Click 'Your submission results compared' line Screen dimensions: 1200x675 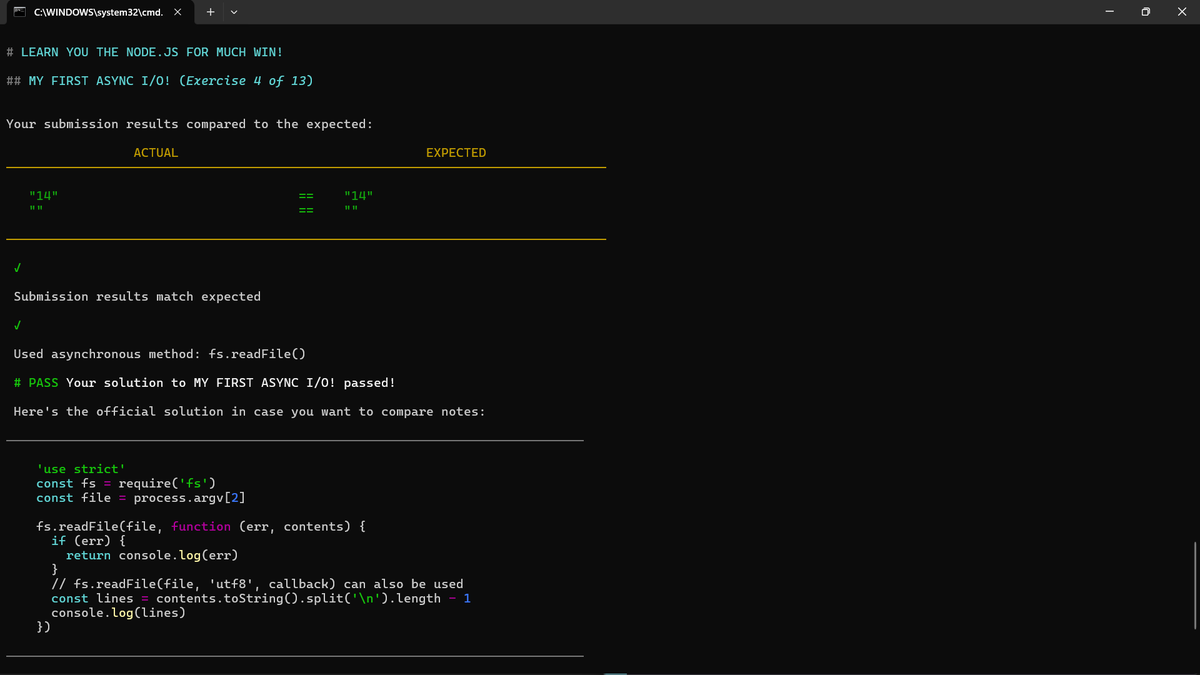click(190, 124)
